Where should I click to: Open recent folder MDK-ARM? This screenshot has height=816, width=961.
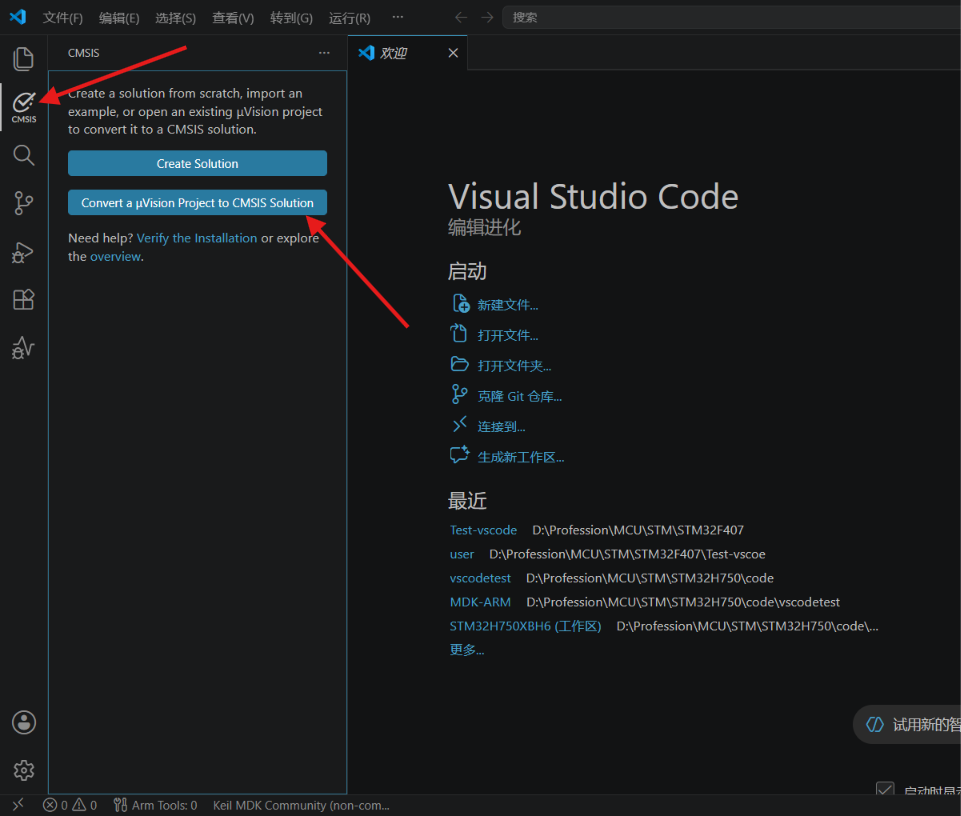coord(480,602)
